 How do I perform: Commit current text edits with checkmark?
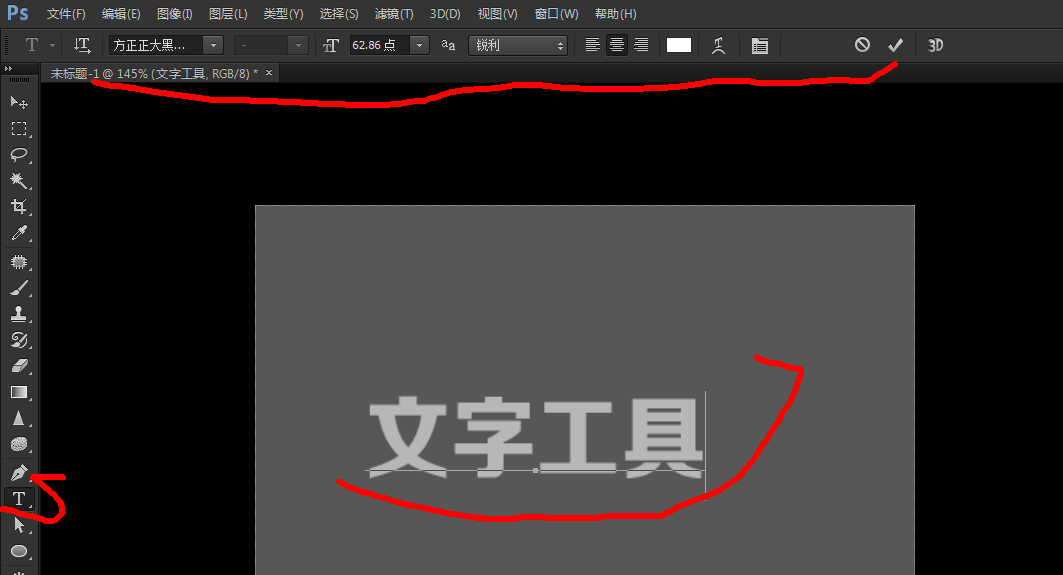[x=896, y=45]
